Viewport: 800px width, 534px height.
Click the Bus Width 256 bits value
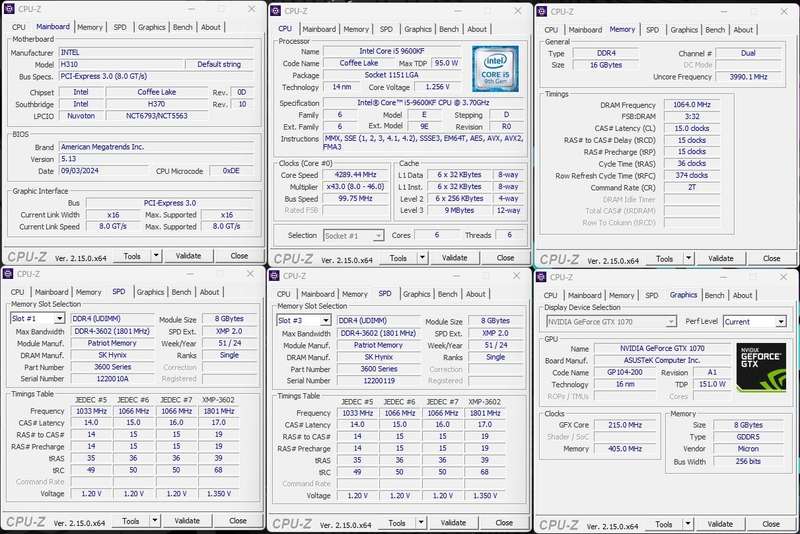(748, 461)
